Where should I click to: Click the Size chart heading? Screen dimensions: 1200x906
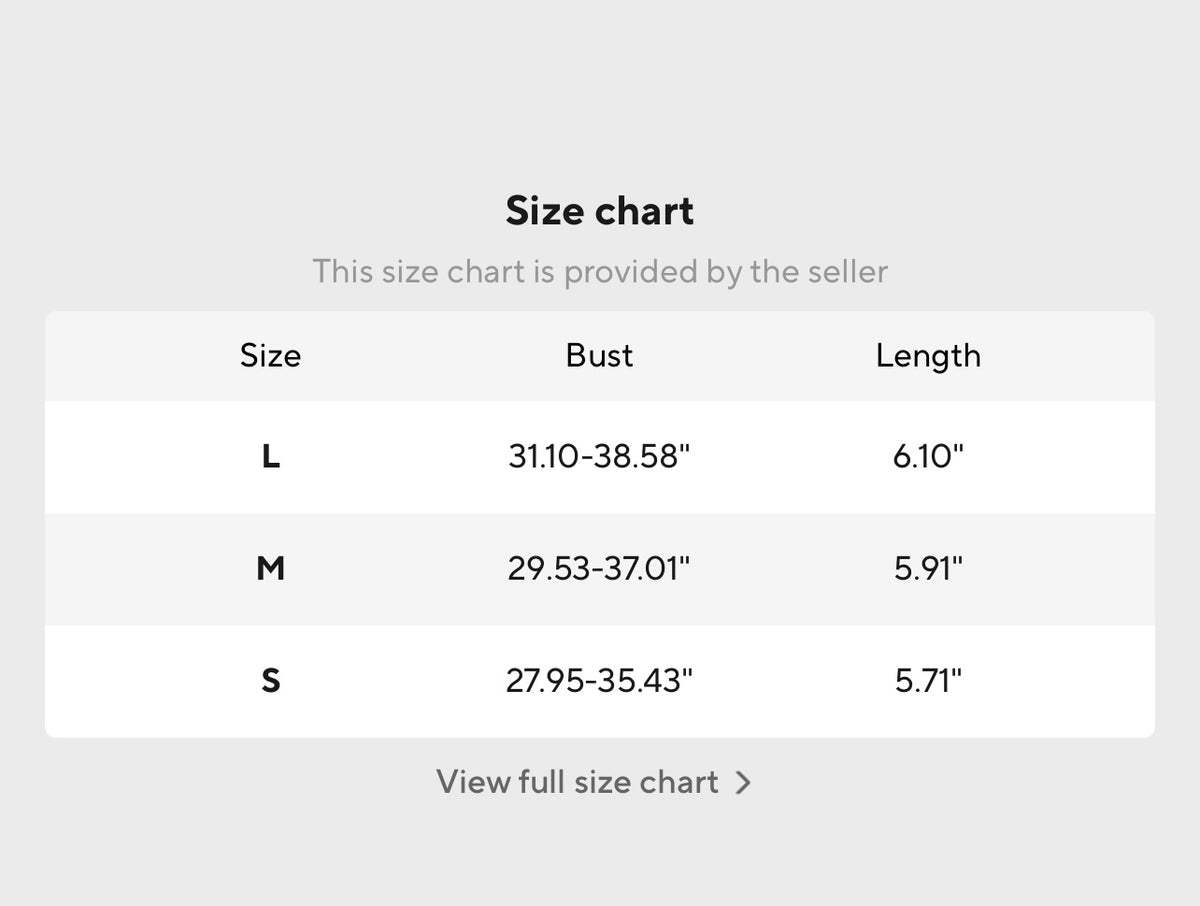coord(599,211)
